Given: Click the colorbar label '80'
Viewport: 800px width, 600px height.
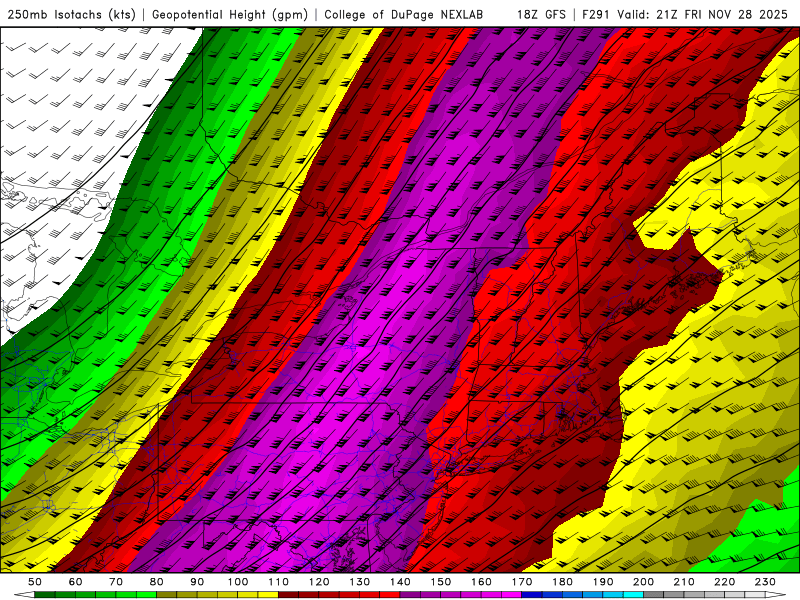Looking at the screenshot, I should (157, 582).
